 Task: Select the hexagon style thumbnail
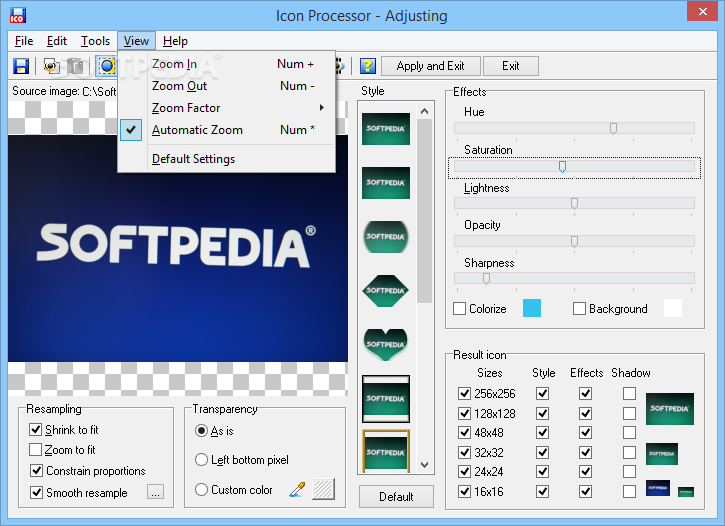[x=386, y=291]
